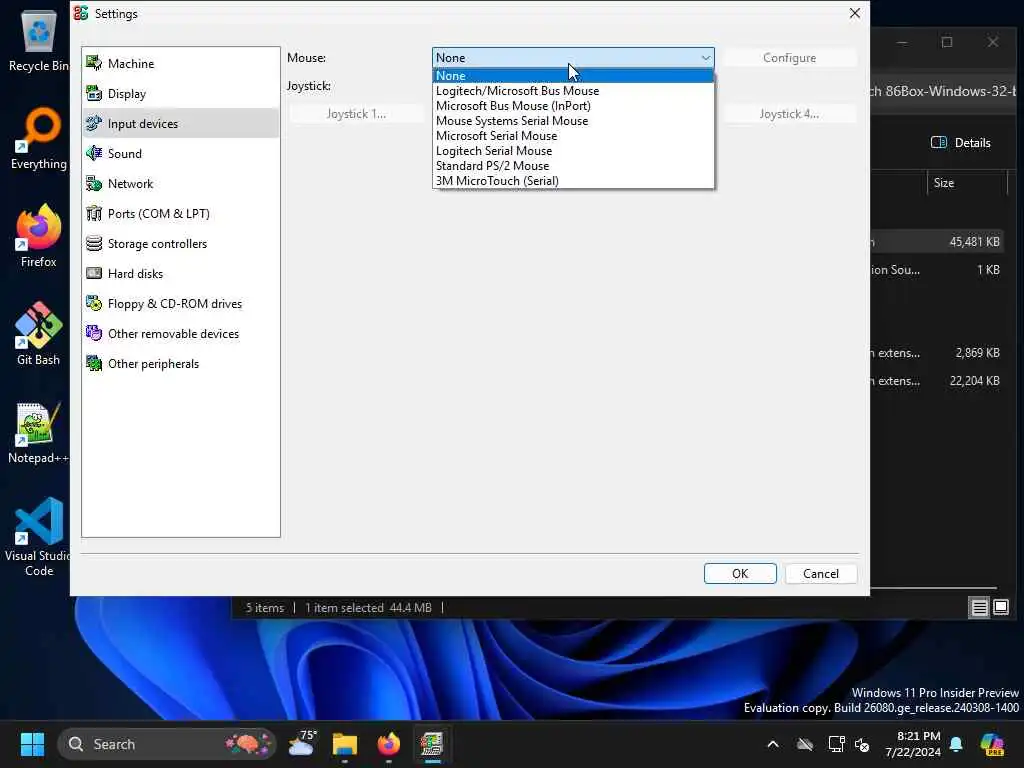Select the 2,869 KB file row
The image size is (1024, 768).
pyautogui.click(x=937, y=353)
